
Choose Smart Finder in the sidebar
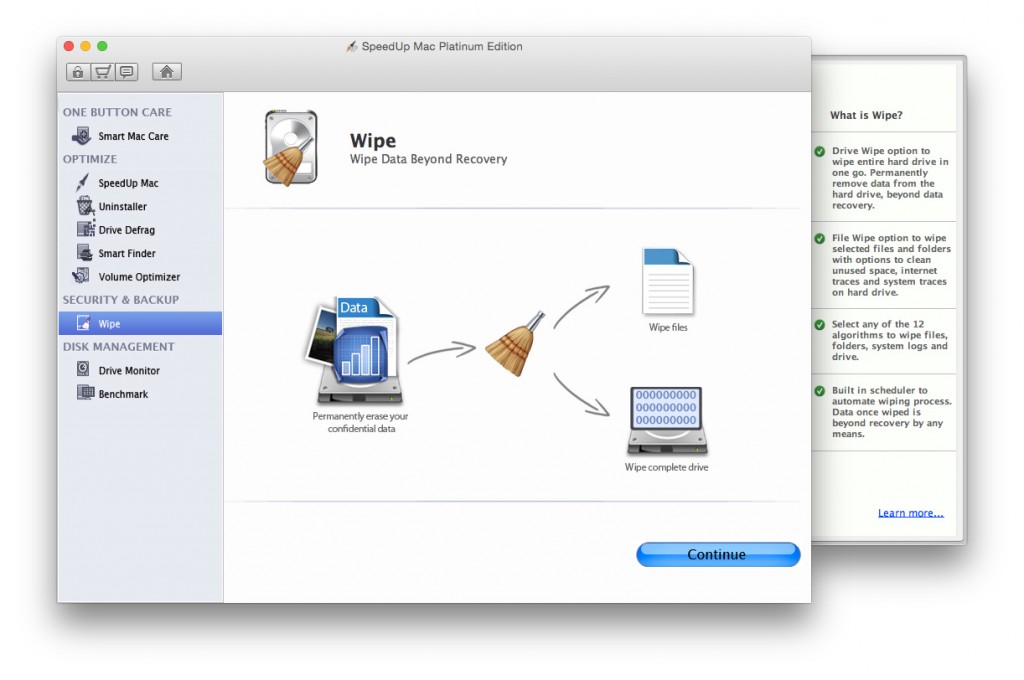click(x=140, y=253)
